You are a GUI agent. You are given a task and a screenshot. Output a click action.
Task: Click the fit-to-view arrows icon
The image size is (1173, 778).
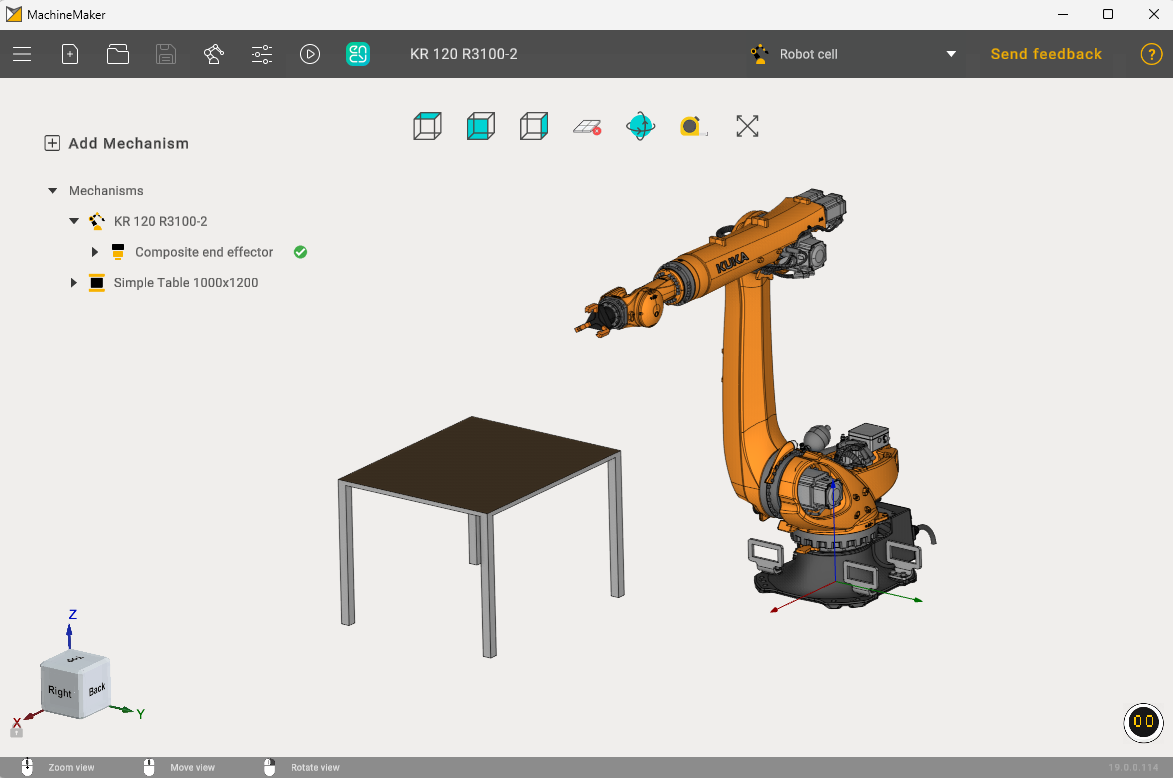(747, 126)
